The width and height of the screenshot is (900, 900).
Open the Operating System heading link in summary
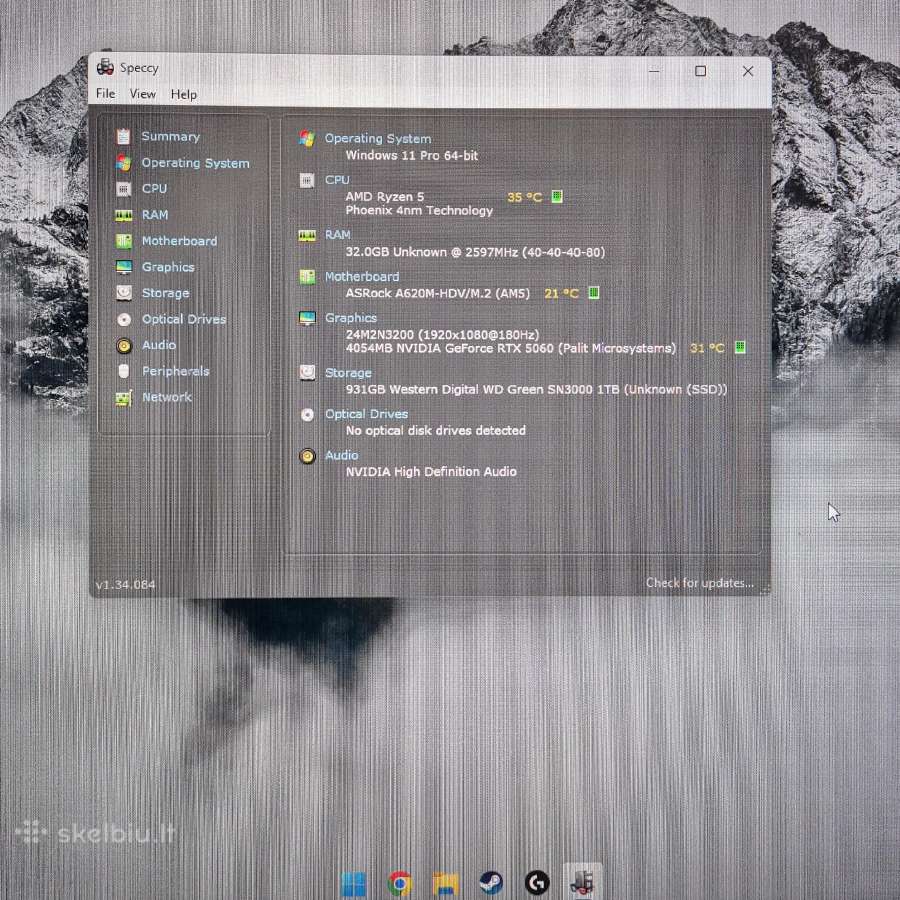[378, 138]
